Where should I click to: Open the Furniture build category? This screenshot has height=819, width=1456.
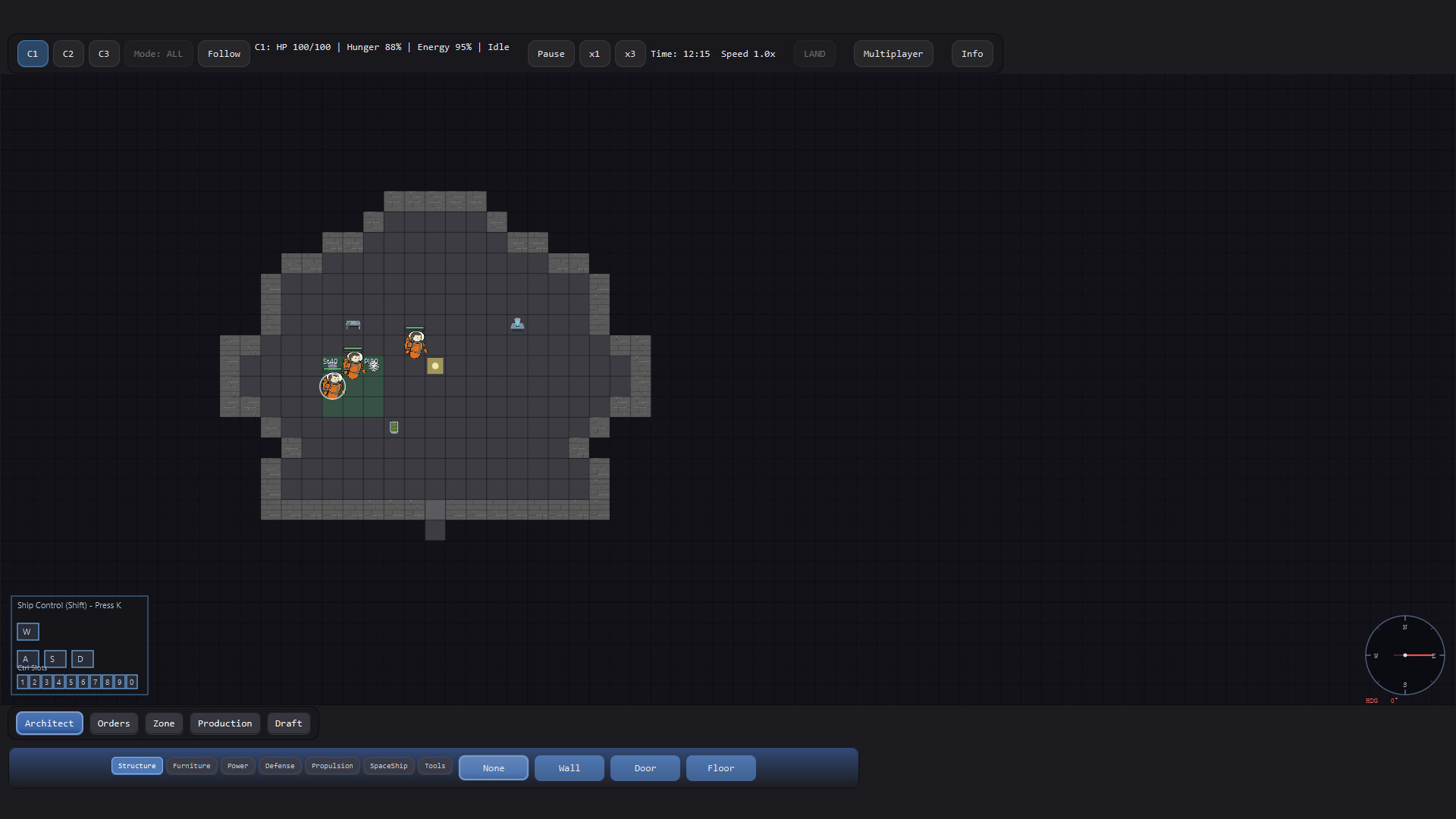(x=191, y=766)
